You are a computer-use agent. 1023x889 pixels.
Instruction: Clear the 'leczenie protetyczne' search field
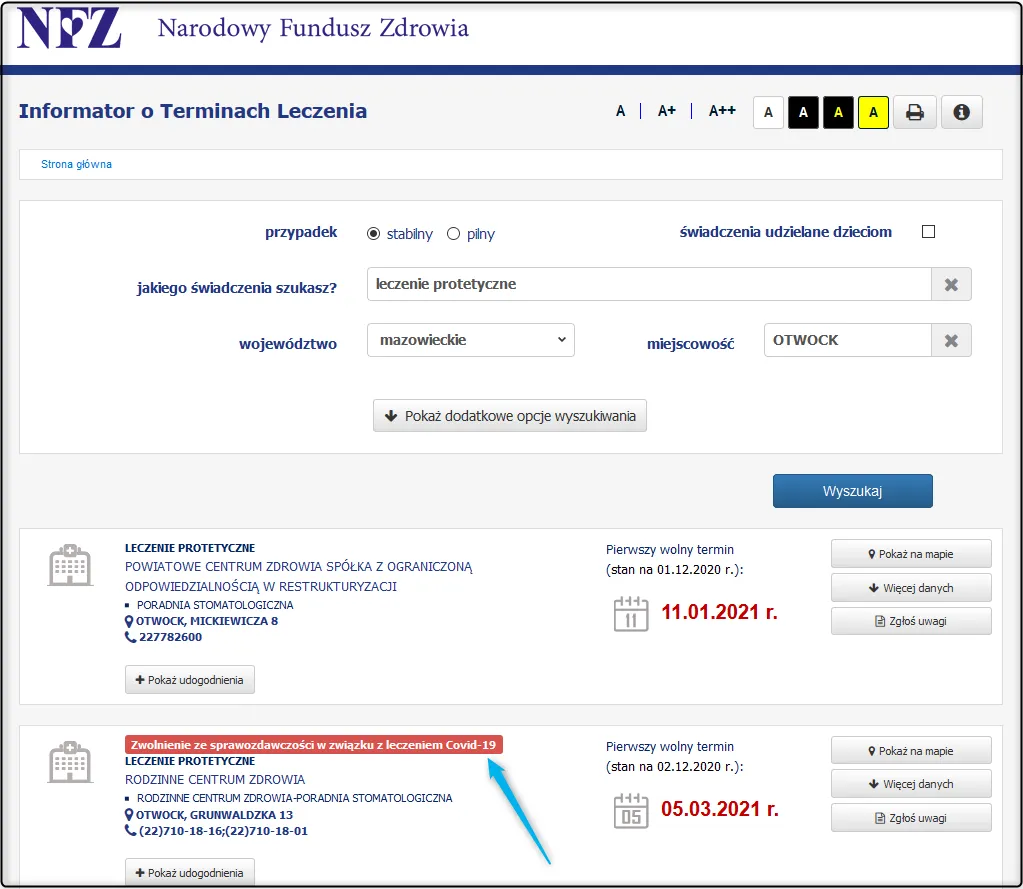click(x=950, y=284)
